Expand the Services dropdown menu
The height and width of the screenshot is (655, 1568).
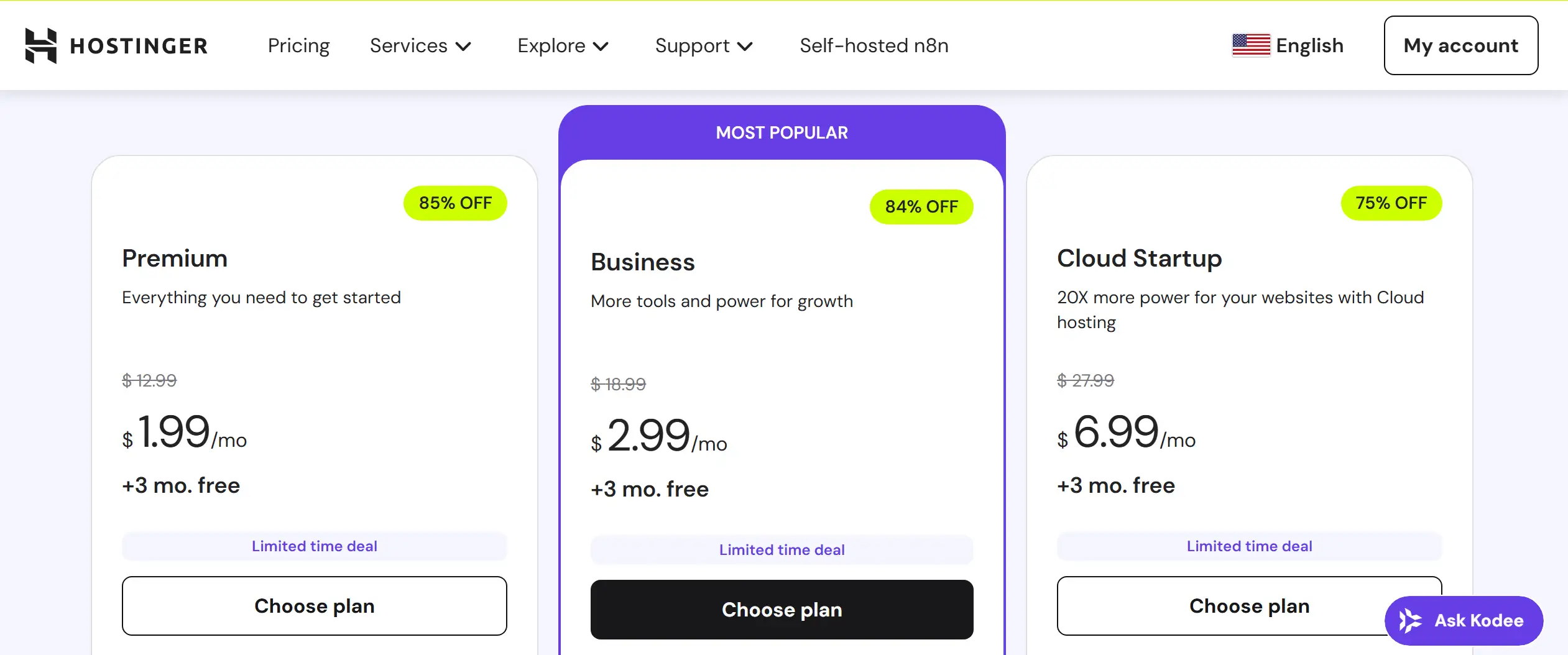(420, 46)
